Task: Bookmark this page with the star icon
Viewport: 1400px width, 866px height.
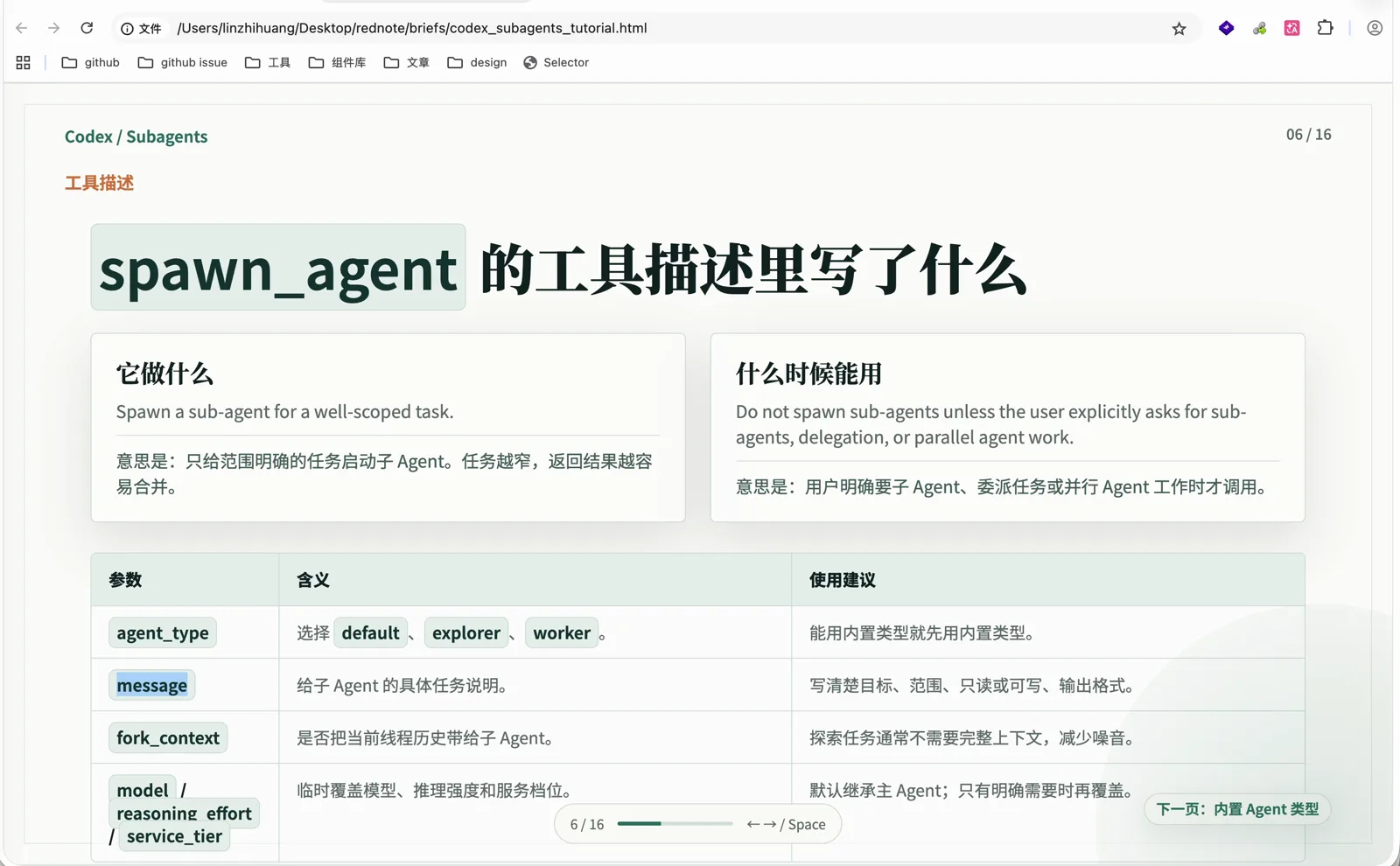Action: [1179, 28]
